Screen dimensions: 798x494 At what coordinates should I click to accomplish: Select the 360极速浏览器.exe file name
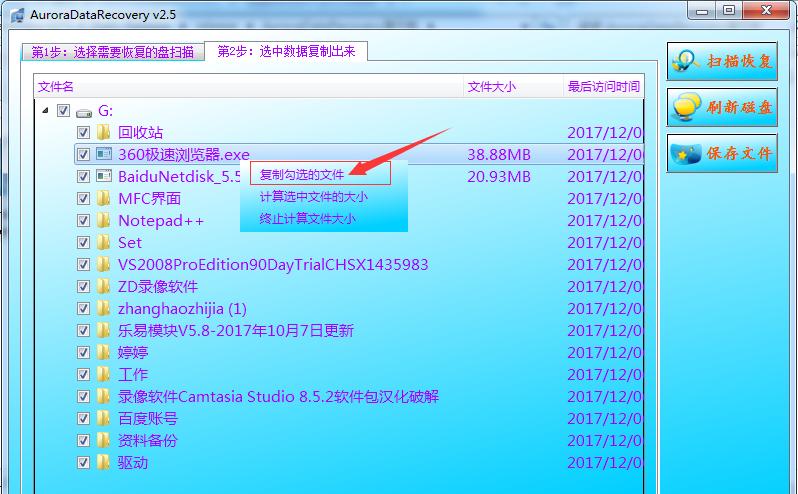click(184, 154)
